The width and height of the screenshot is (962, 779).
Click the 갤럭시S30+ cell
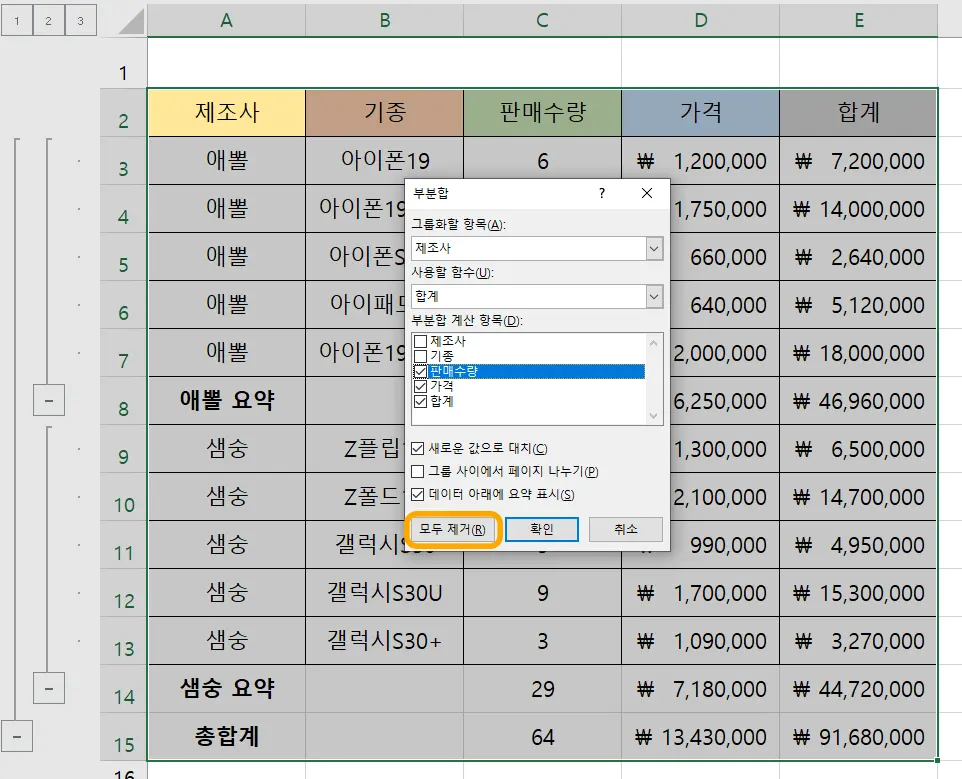385,641
